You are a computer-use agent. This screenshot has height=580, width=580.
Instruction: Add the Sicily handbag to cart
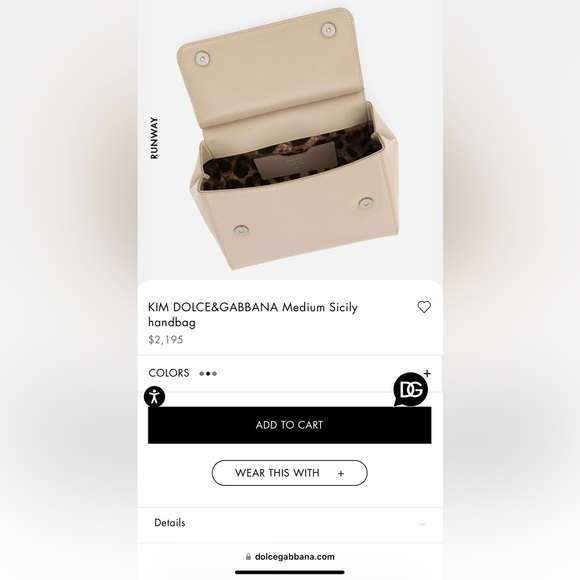pos(290,425)
